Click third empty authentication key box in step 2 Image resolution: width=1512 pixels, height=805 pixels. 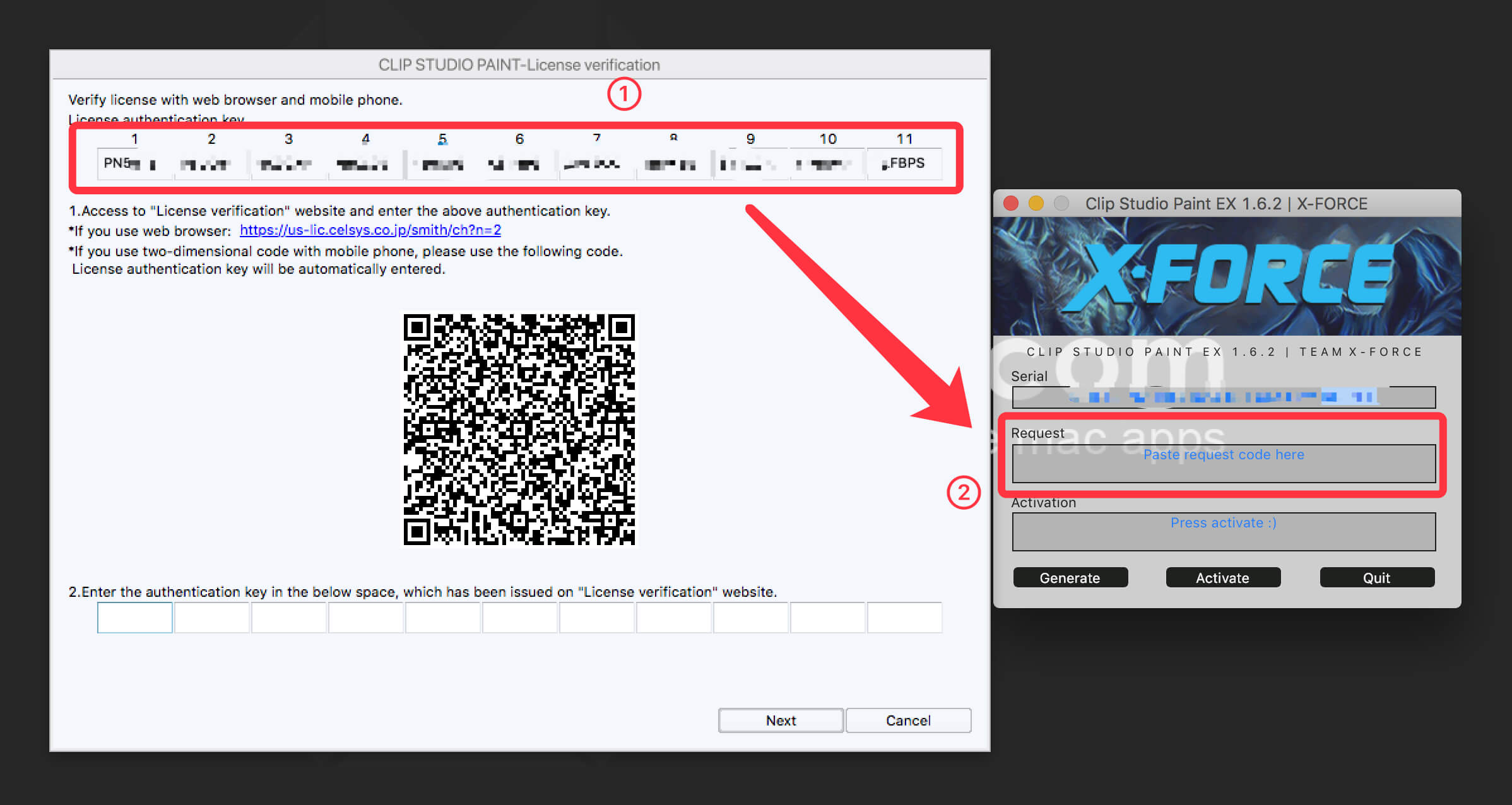(x=288, y=618)
